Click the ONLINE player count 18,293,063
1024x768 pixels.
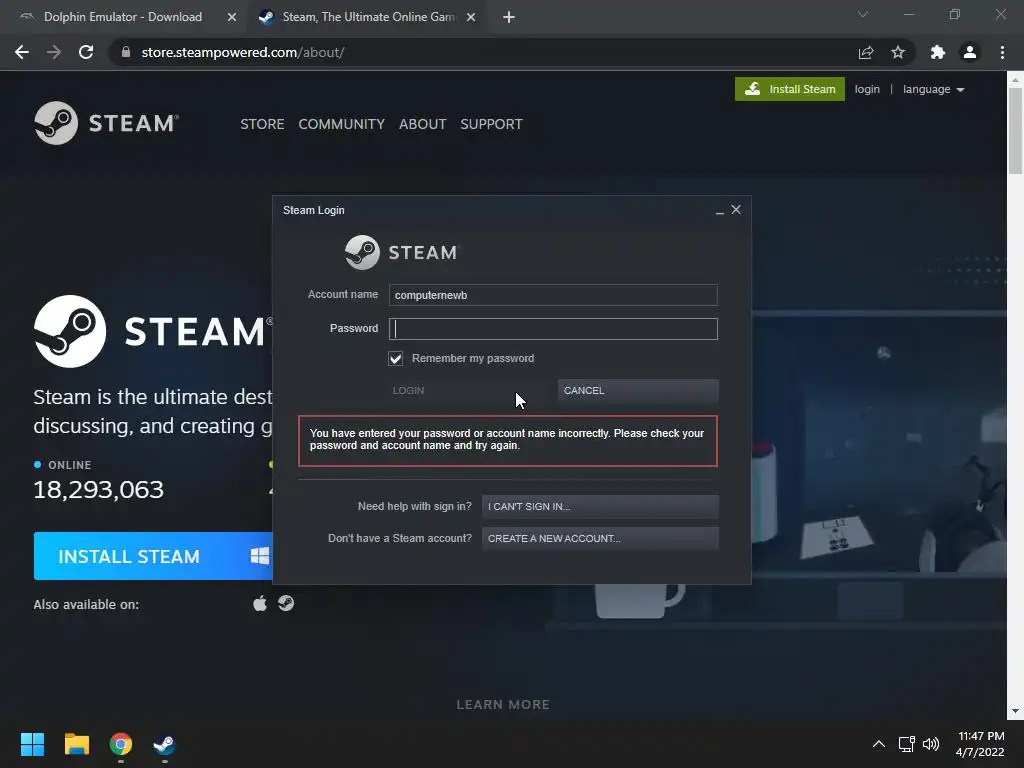(99, 490)
